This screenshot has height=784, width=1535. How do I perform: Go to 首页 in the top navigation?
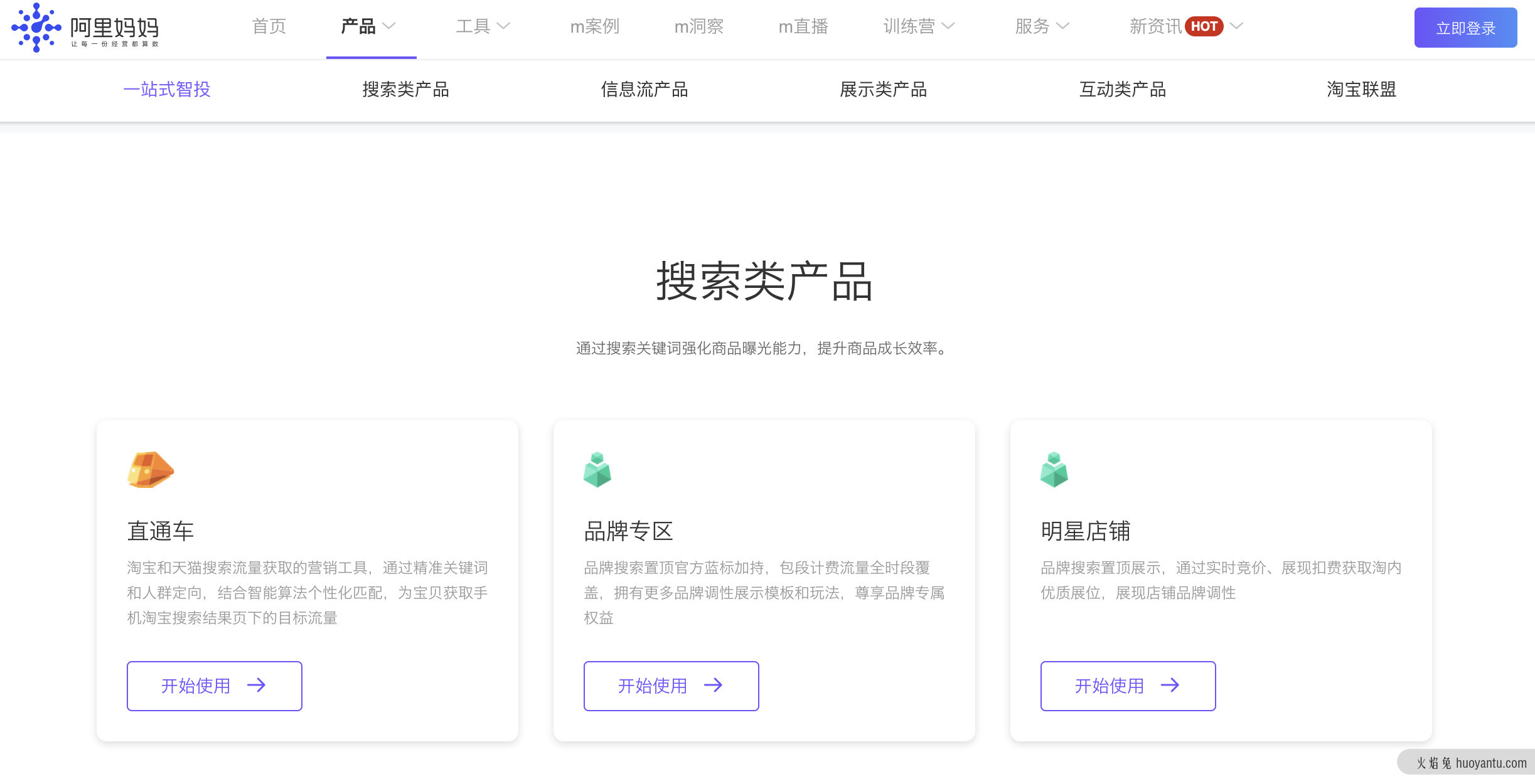[269, 26]
